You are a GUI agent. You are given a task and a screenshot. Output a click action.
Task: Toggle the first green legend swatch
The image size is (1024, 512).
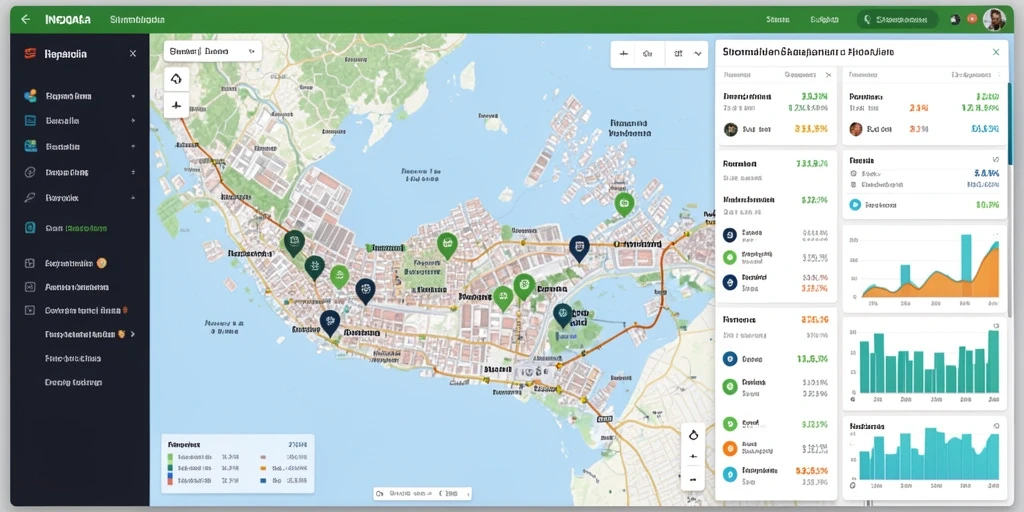170,458
